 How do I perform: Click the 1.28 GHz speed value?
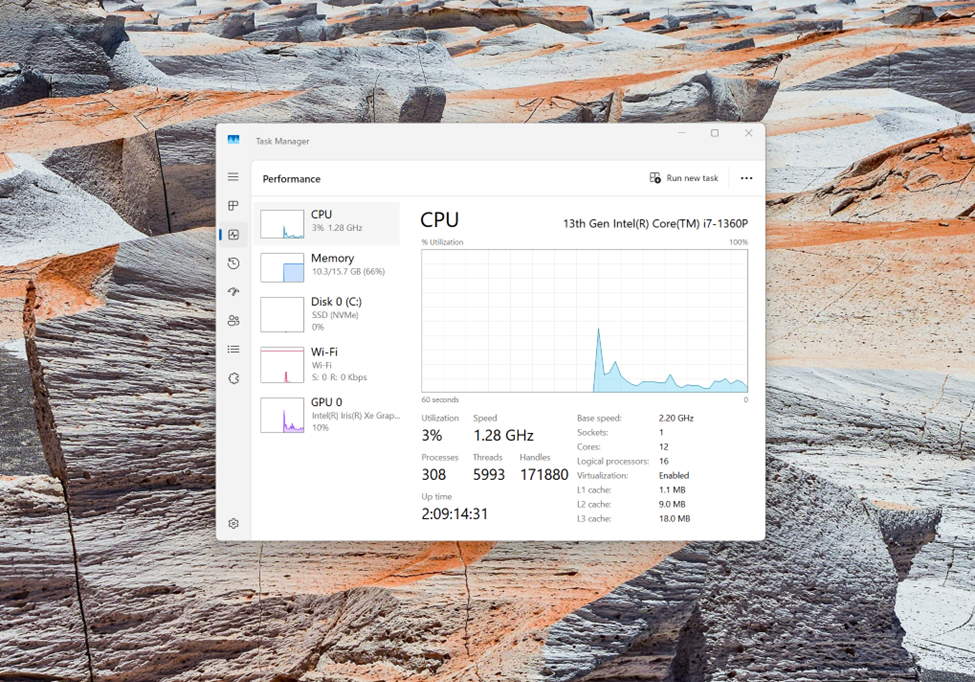[503, 435]
